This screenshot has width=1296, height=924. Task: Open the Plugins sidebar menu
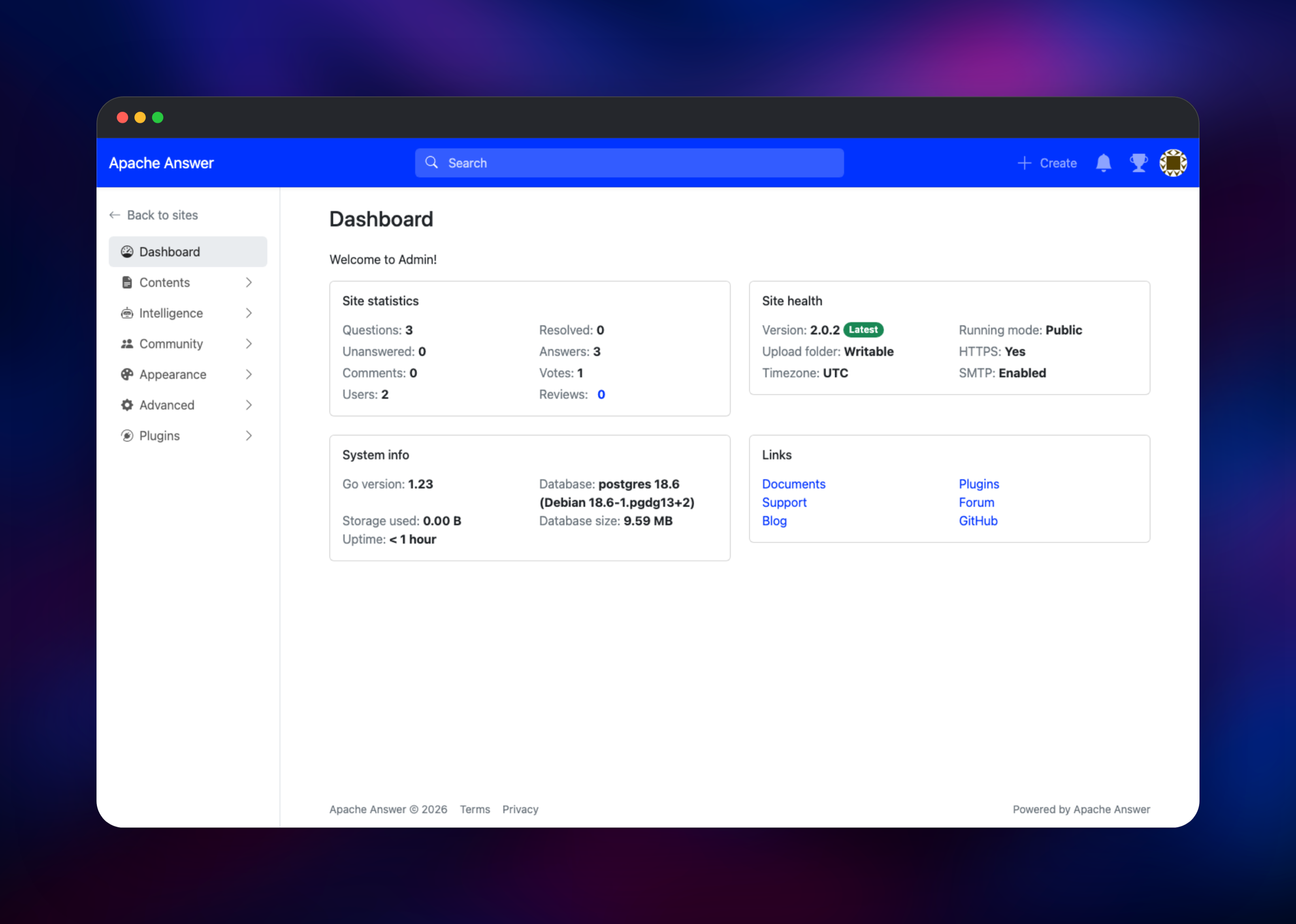[188, 436]
